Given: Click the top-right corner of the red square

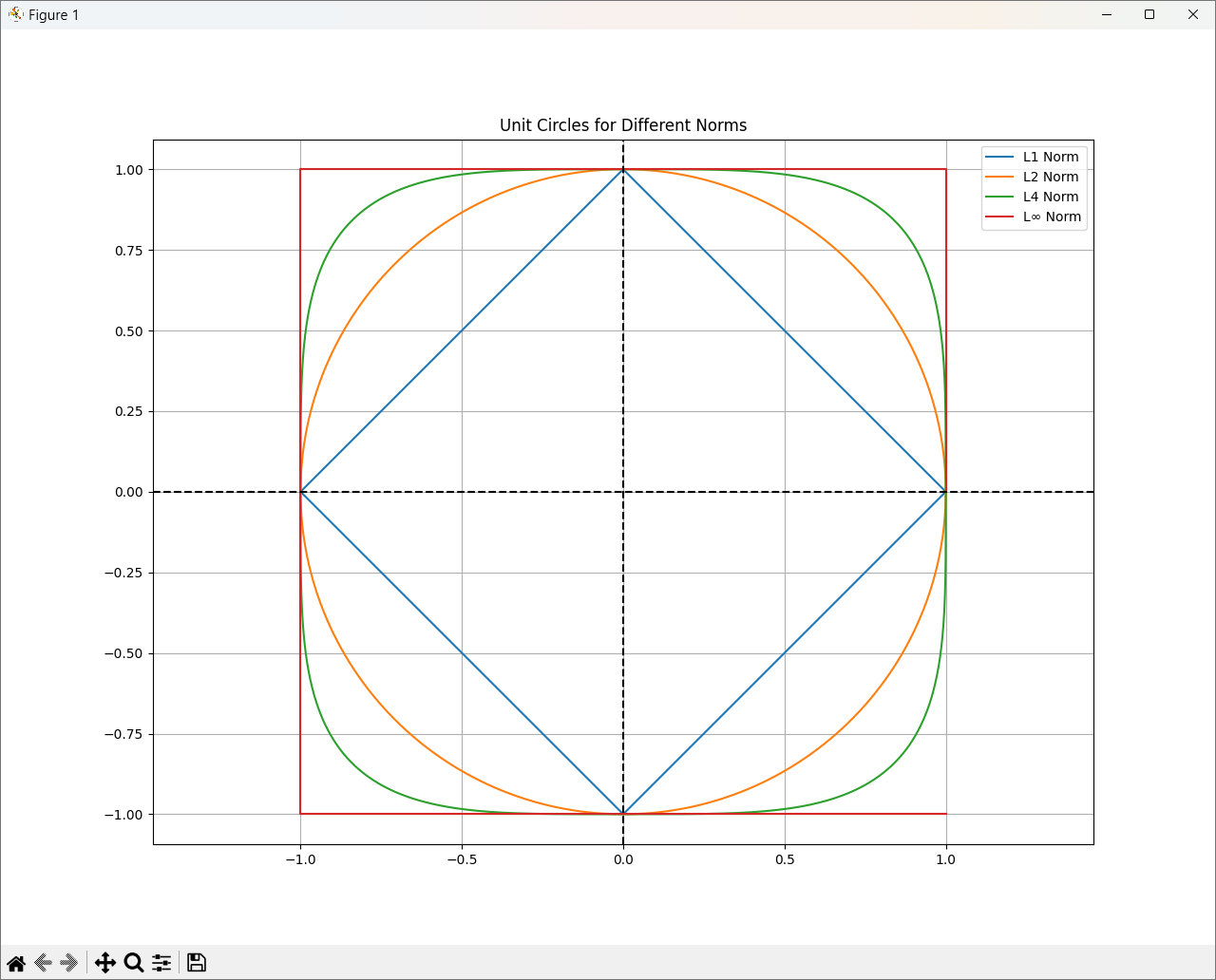Looking at the screenshot, I should [946, 169].
